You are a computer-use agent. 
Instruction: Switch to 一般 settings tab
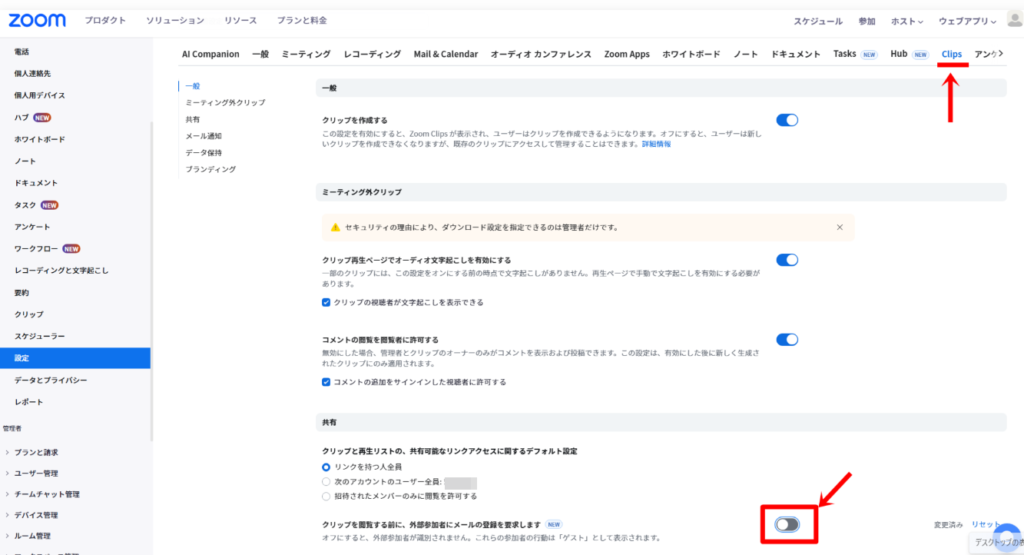click(x=261, y=54)
